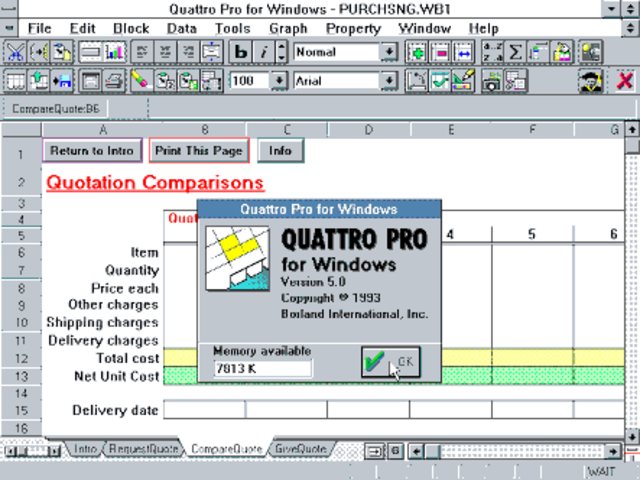Click the Workgroup desktop pencil-and-triangle icon
Viewport: 640px width, 480px height.
tap(463, 81)
